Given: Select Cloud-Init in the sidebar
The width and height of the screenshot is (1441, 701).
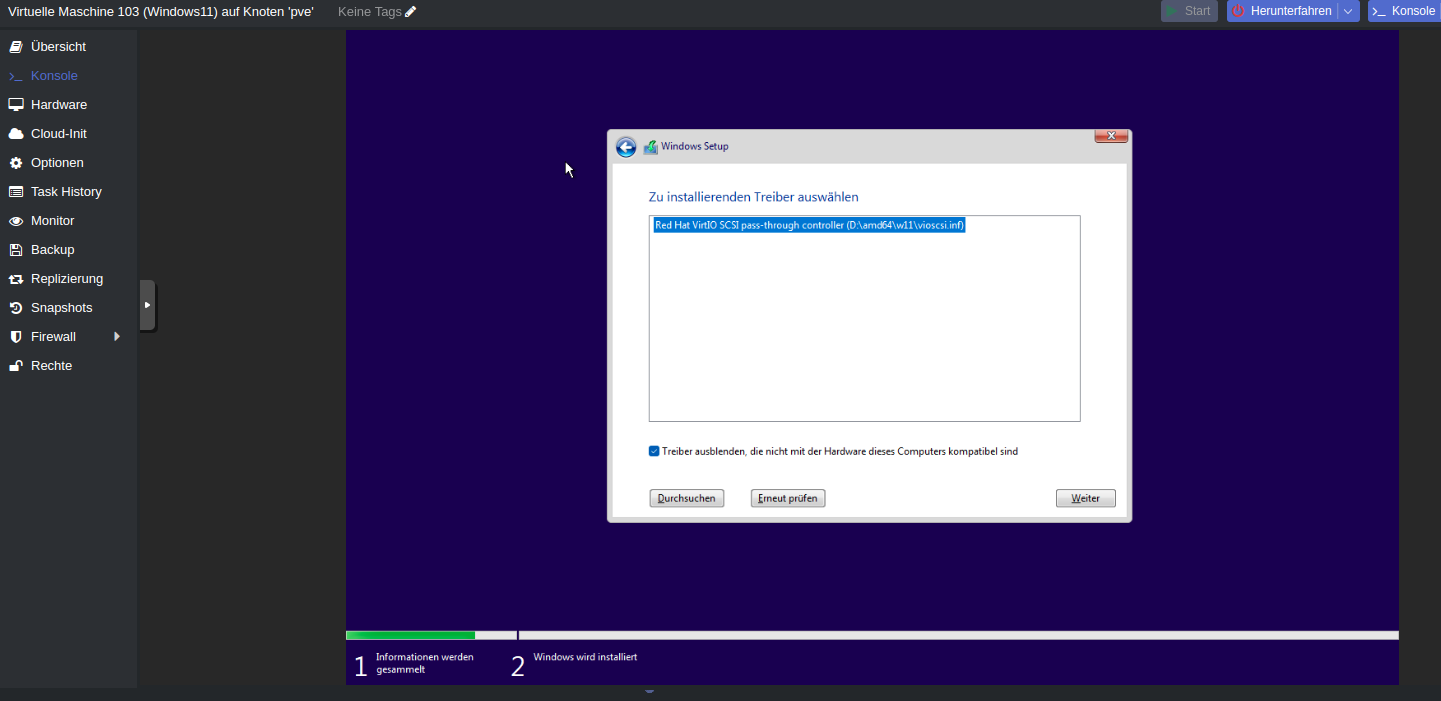Looking at the screenshot, I should (58, 134).
